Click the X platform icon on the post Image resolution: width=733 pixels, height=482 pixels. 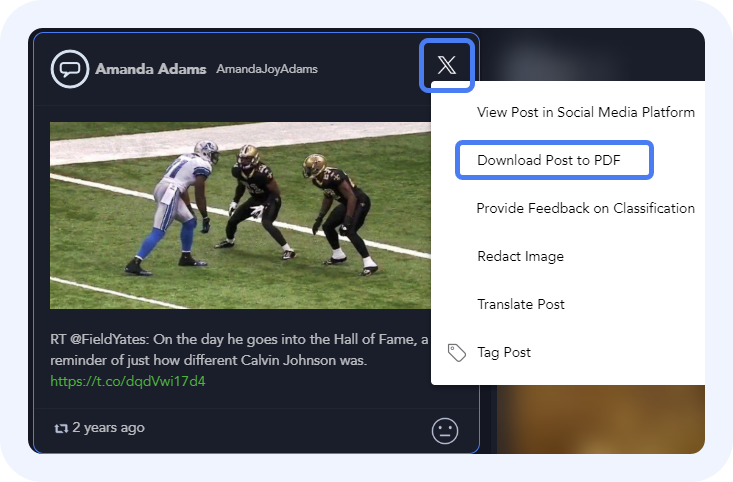click(446, 65)
